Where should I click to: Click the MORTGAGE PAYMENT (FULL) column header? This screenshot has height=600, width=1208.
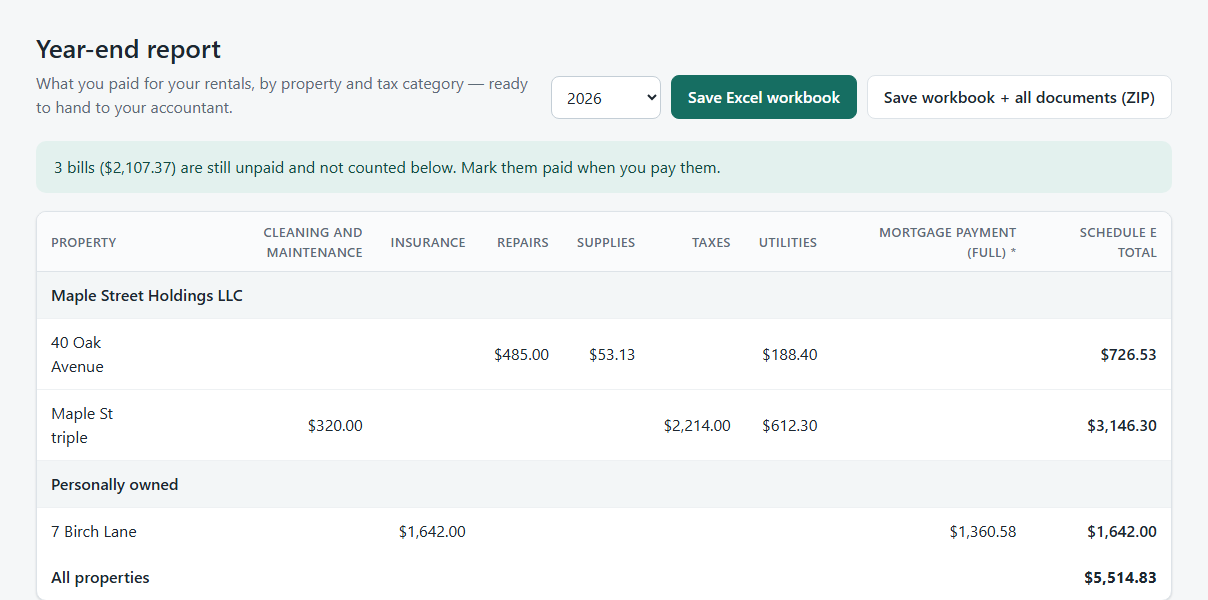click(948, 242)
